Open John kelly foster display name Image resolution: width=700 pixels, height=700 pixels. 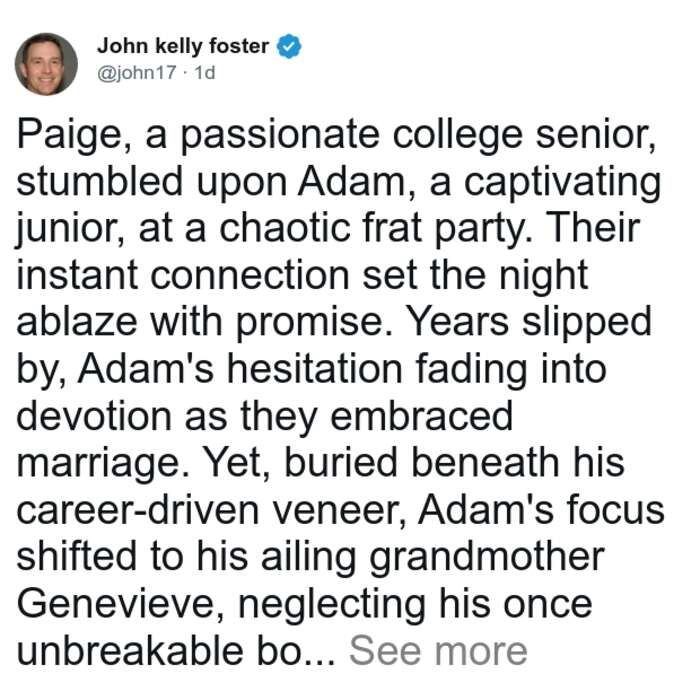pyautogui.click(x=183, y=46)
